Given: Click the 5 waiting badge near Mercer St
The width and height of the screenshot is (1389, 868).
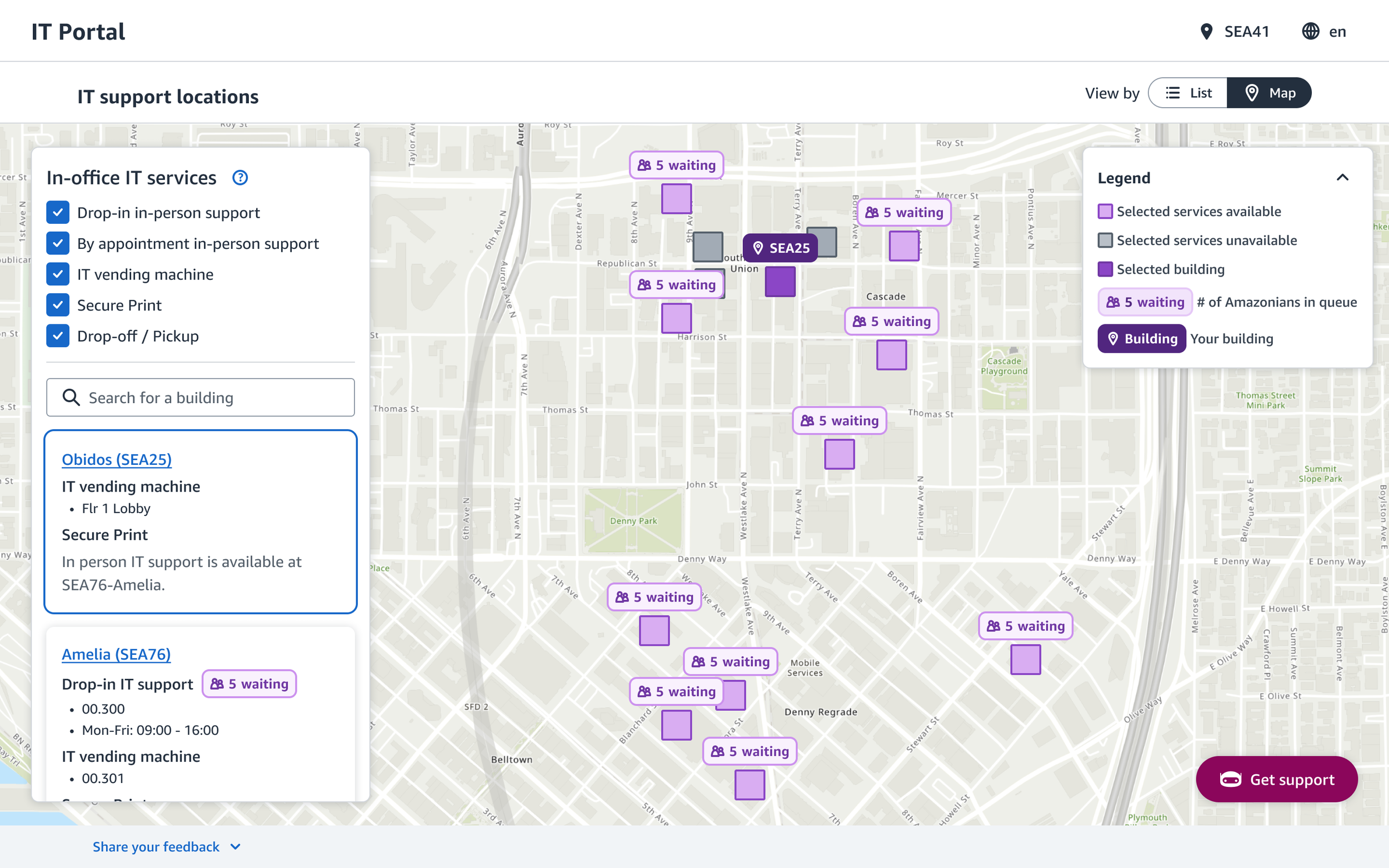Looking at the screenshot, I should tap(904, 212).
